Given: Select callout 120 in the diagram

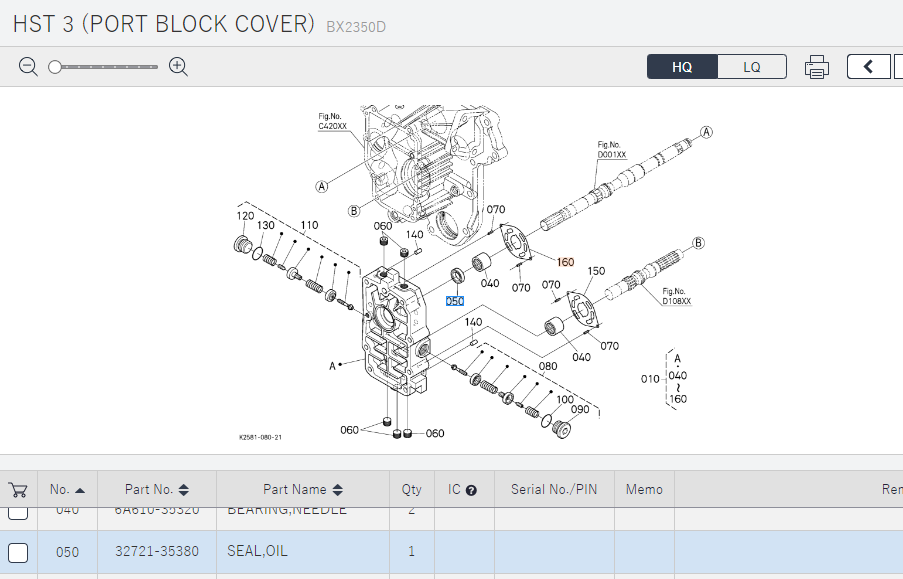Looking at the screenshot, I should pos(245,215).
